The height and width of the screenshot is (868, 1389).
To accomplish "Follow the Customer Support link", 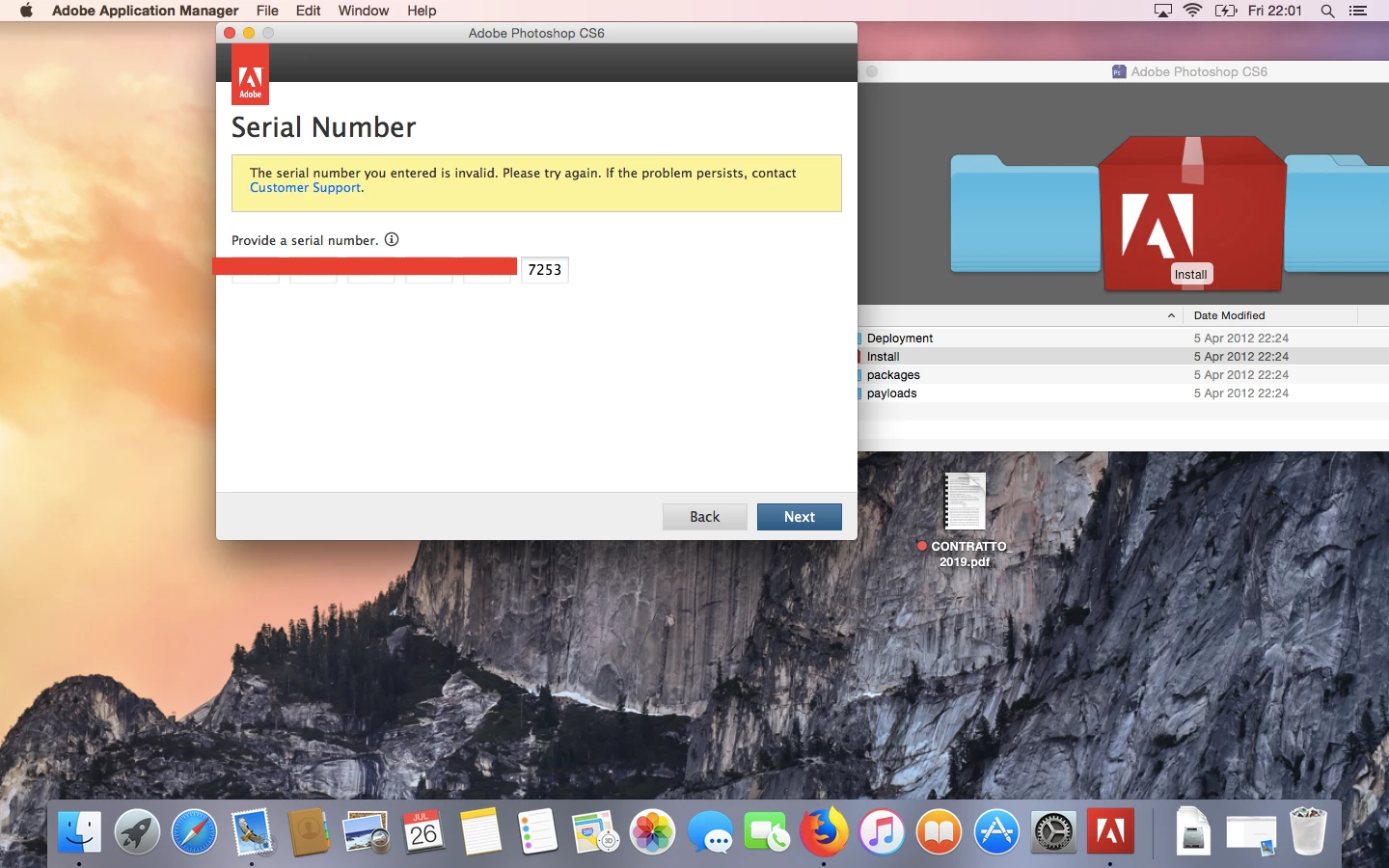I will (x=305, y=188).
